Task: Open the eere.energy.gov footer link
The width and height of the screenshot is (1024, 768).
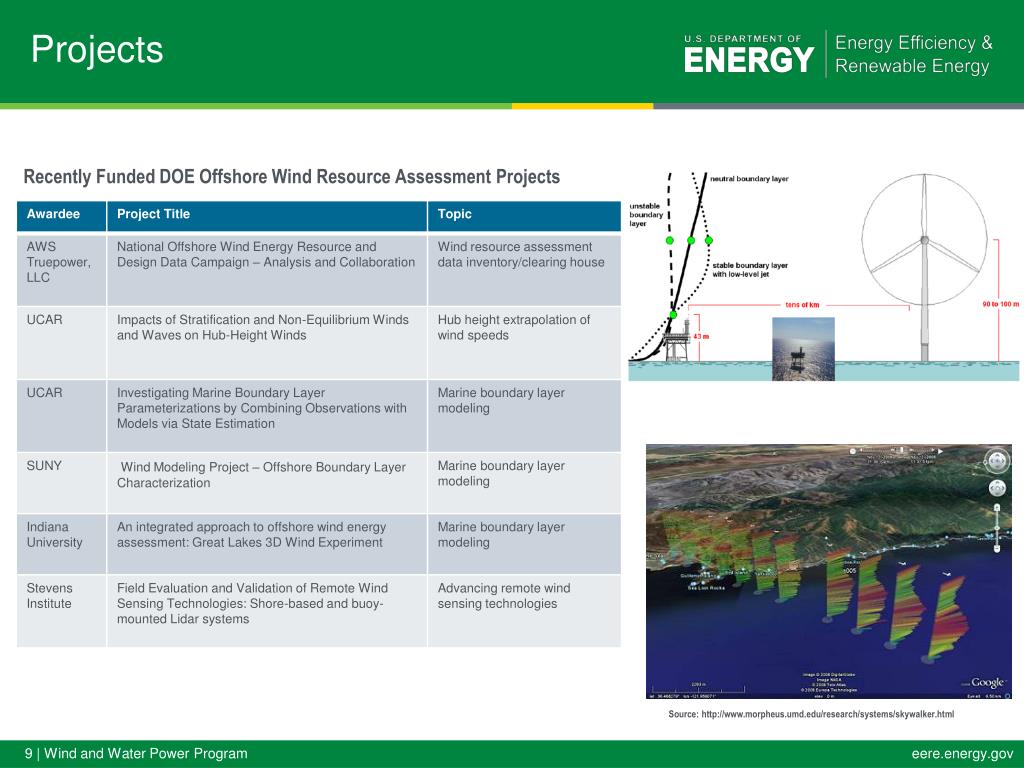Action: tap(963, 754)
